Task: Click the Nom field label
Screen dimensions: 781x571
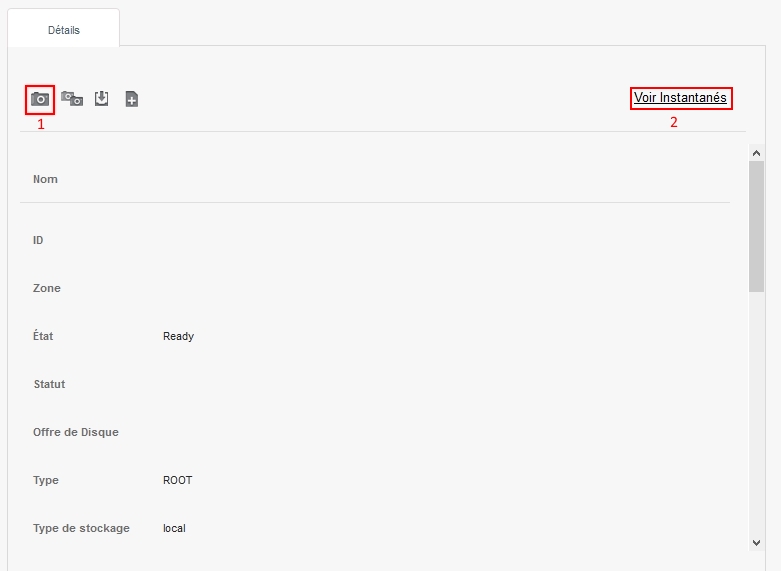Action: 45,179
